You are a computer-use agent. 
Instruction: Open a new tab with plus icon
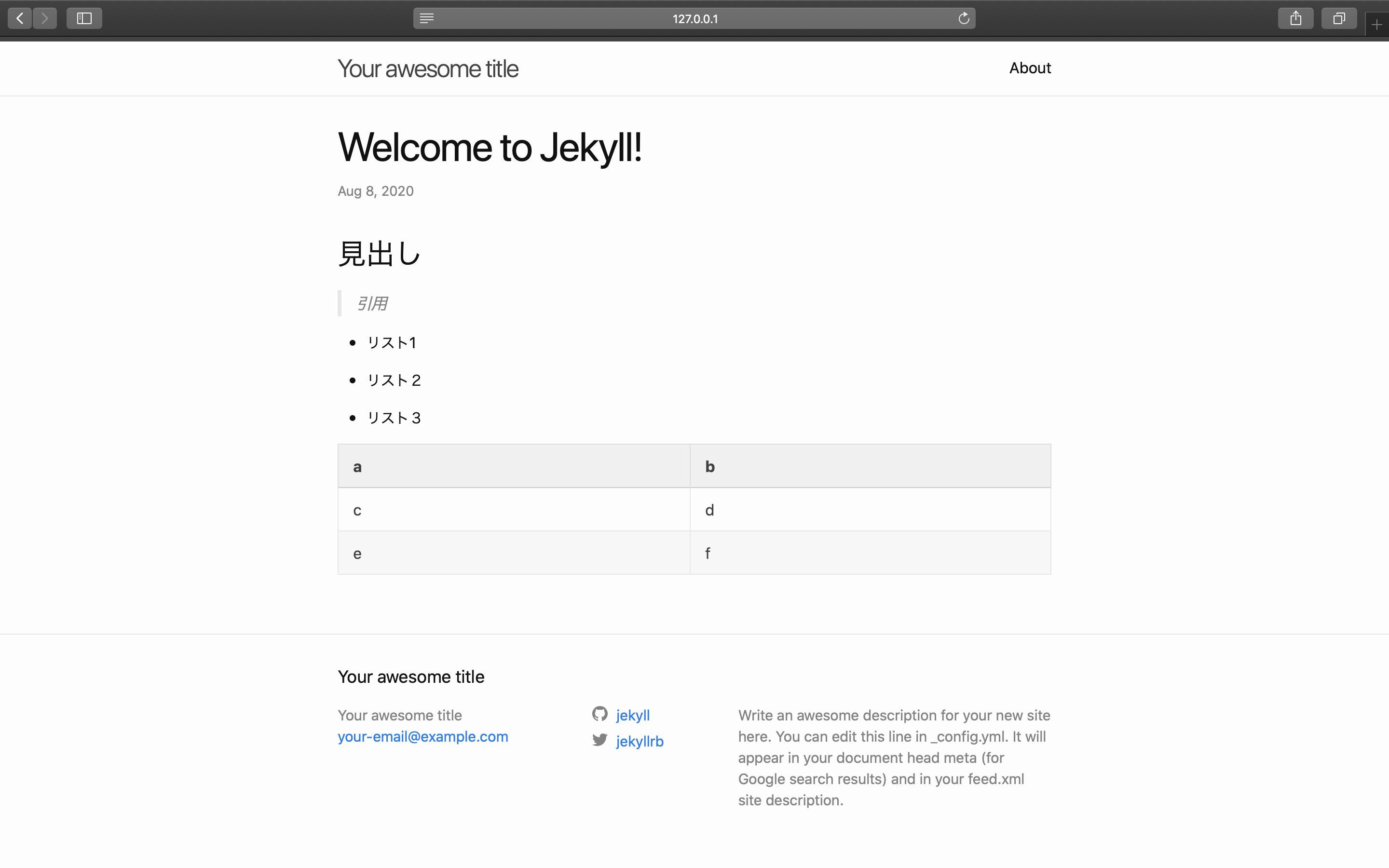point(1377,25)
